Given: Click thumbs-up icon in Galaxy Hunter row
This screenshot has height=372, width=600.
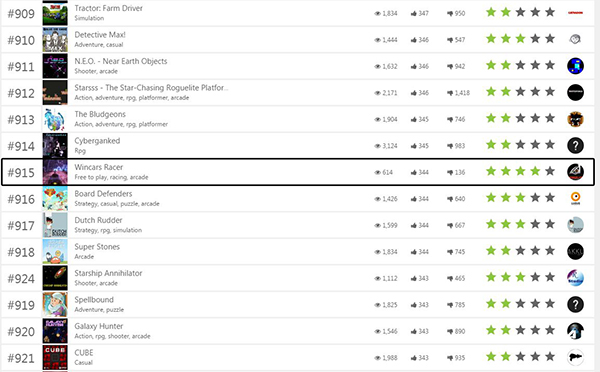Looking at the screenshot, I should coord(414,331).
